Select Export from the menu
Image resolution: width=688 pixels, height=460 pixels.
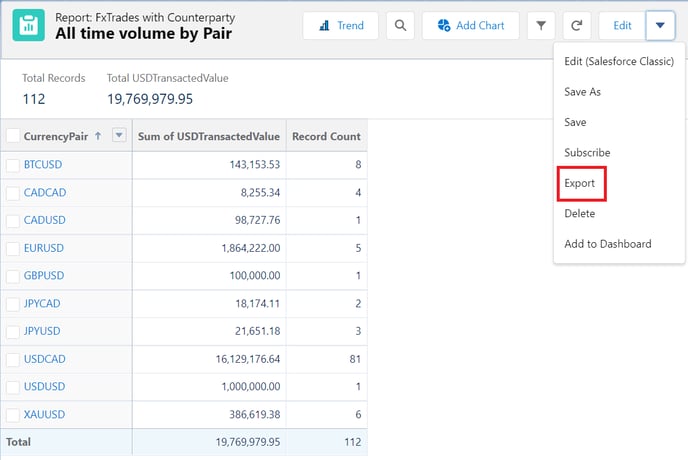(x=580, y=183)
